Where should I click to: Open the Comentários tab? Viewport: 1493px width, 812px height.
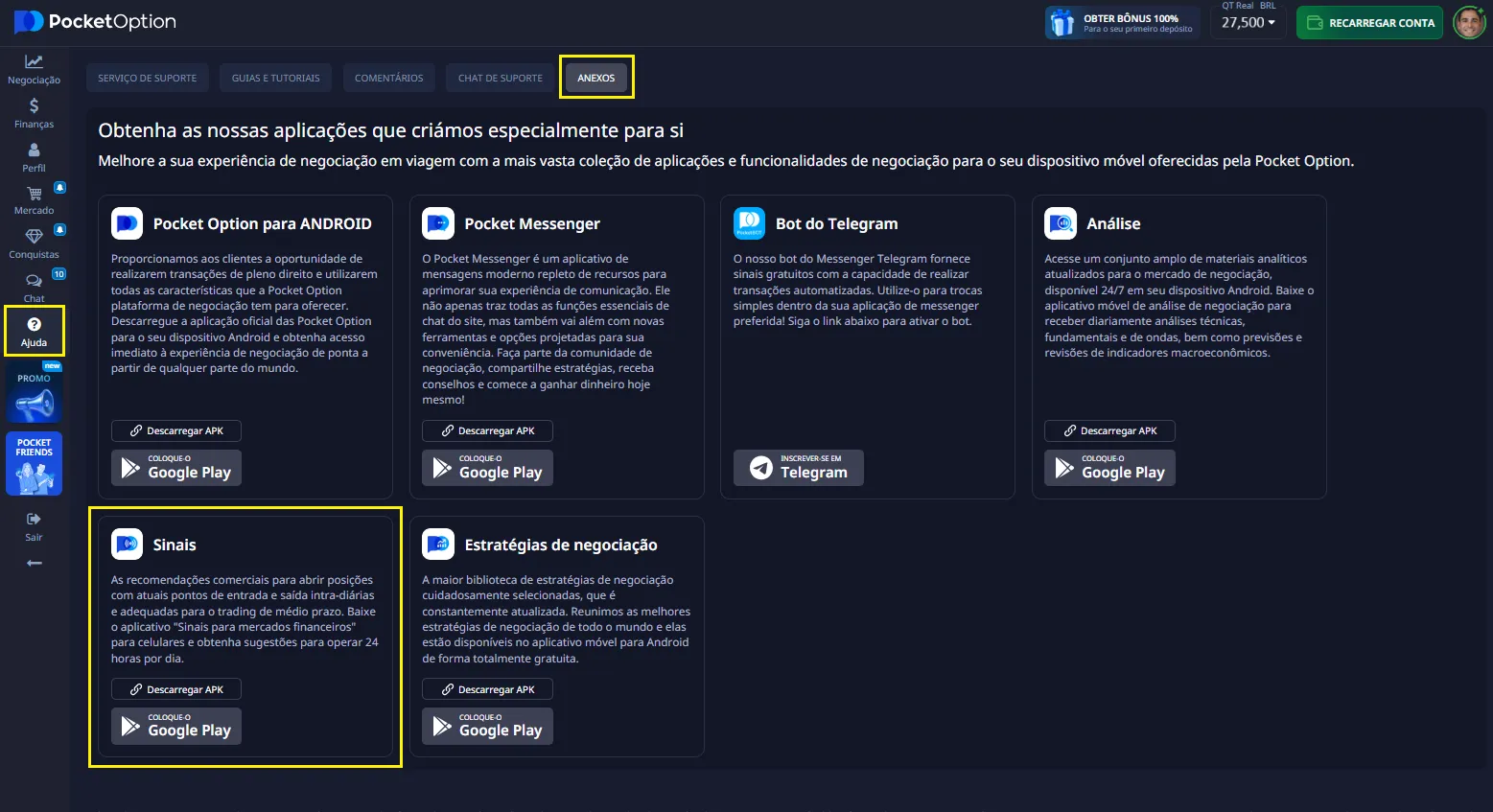pos(388,78)
